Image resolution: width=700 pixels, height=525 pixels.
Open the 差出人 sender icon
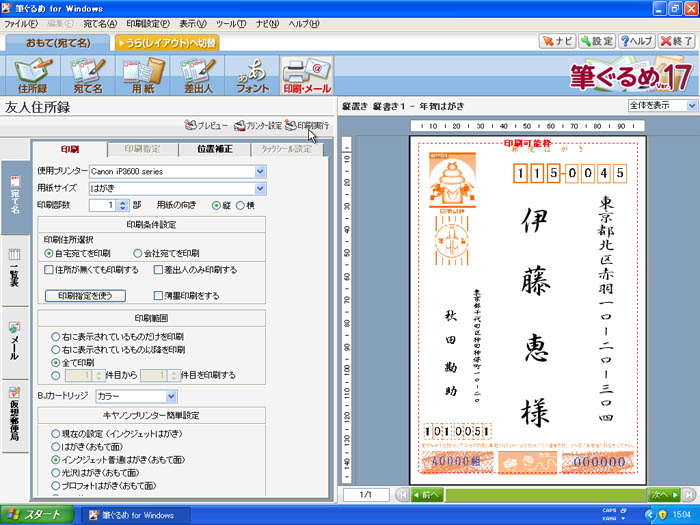(197, 78)
